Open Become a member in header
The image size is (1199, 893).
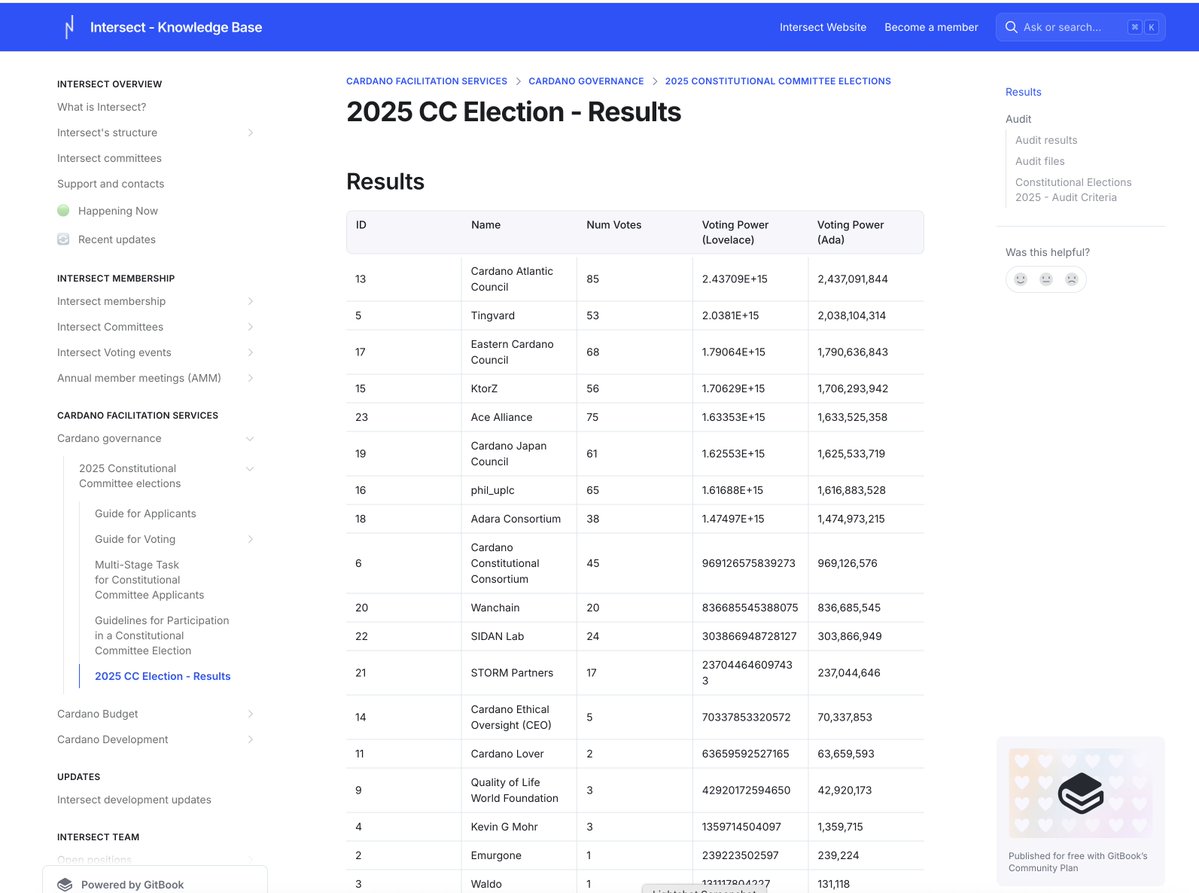pos(931,27)
